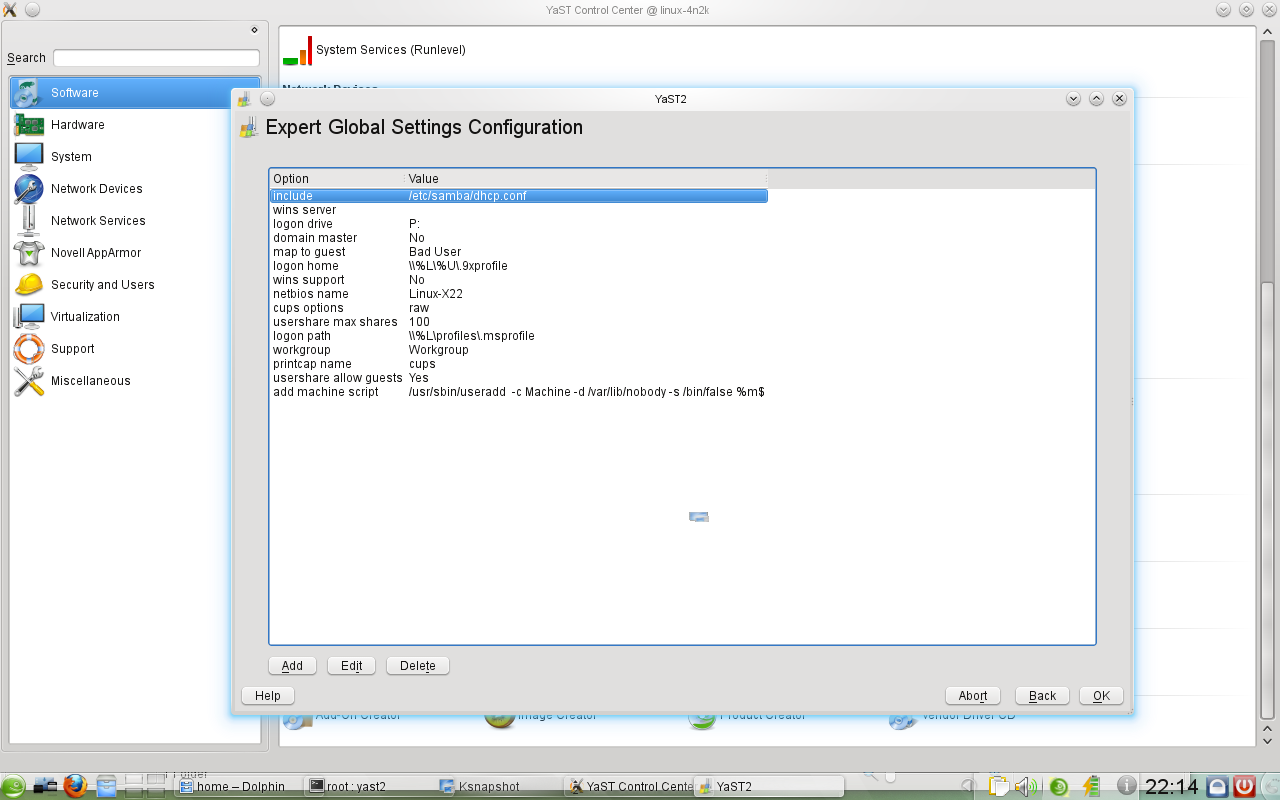Click the panel clock showing 22:14
The width and height of the screenshot is (1280, 800).
click(x=1171, y=786)
